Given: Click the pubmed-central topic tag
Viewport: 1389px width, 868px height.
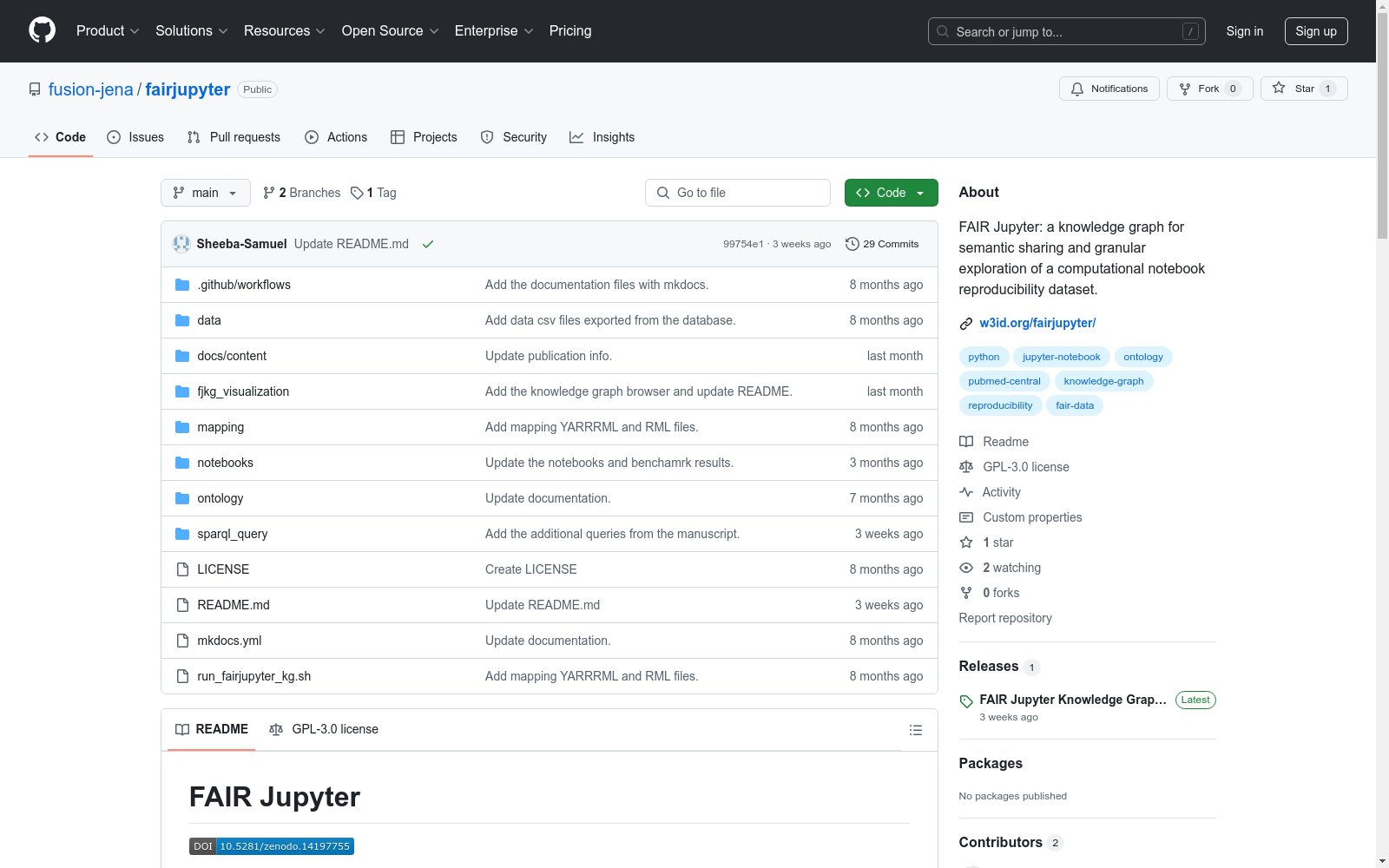Looking at the screenshot, I should click(x=1004, y=381).
